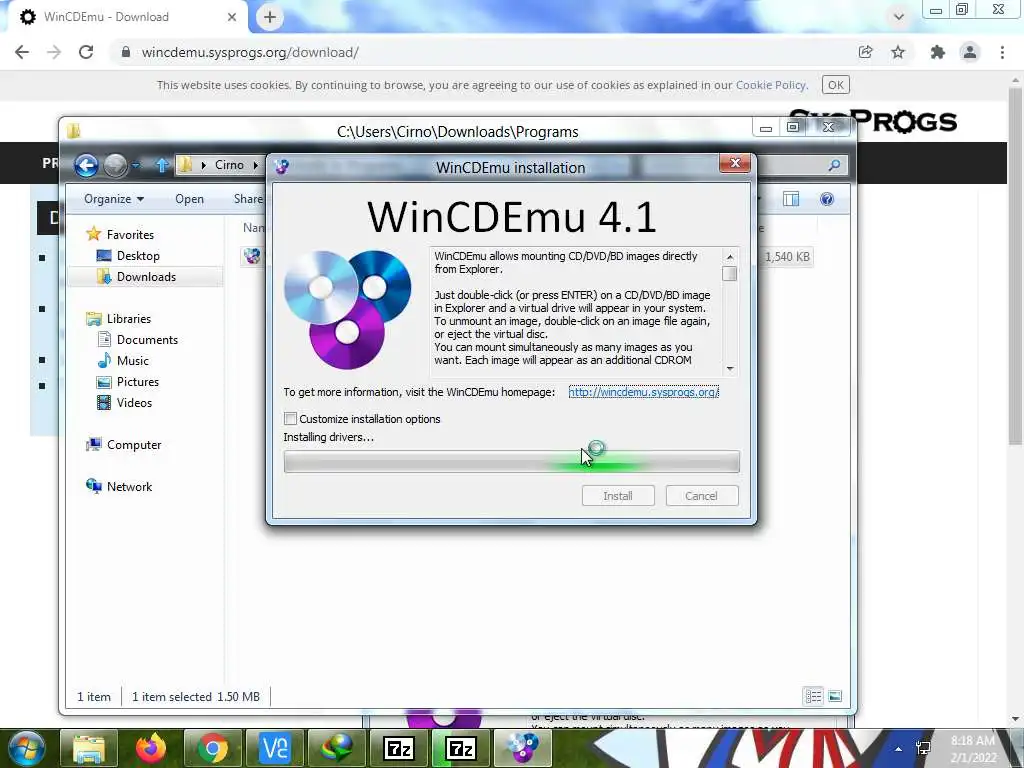Select Network in the navigation pane
1024x768 pixels.
click(x=129, y=487)
